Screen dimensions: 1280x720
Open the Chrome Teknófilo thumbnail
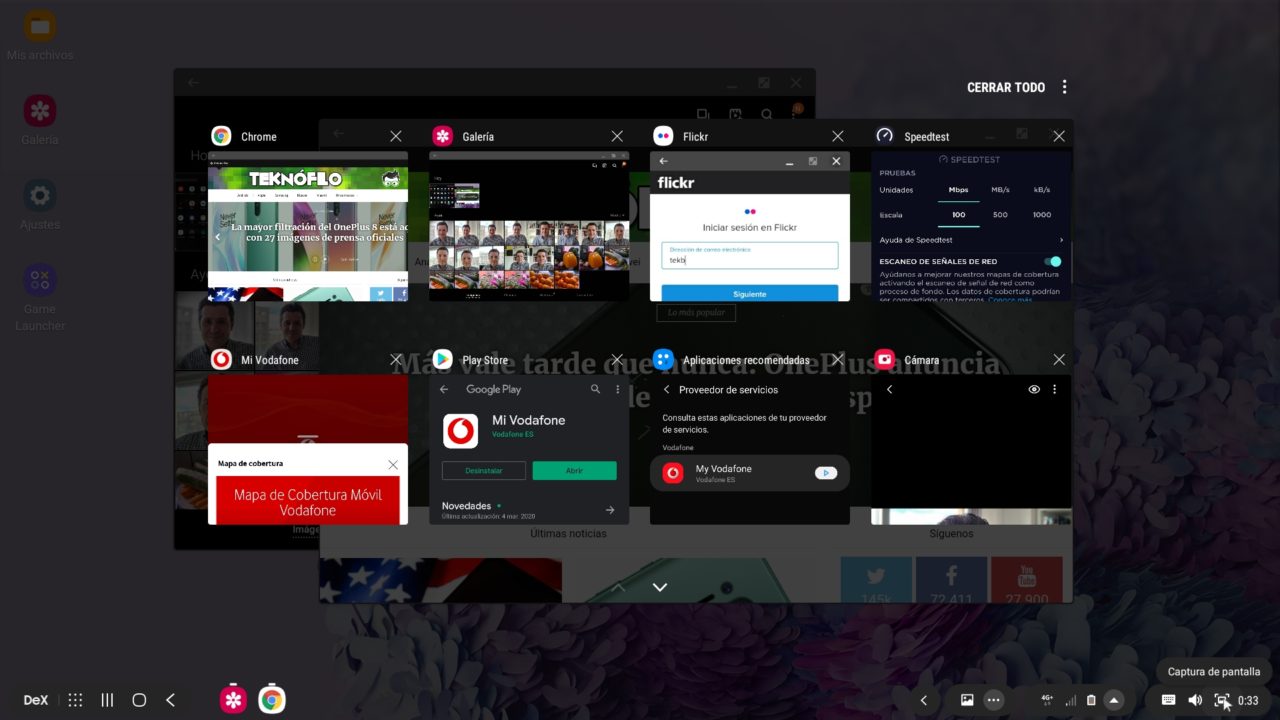(308, 226)
